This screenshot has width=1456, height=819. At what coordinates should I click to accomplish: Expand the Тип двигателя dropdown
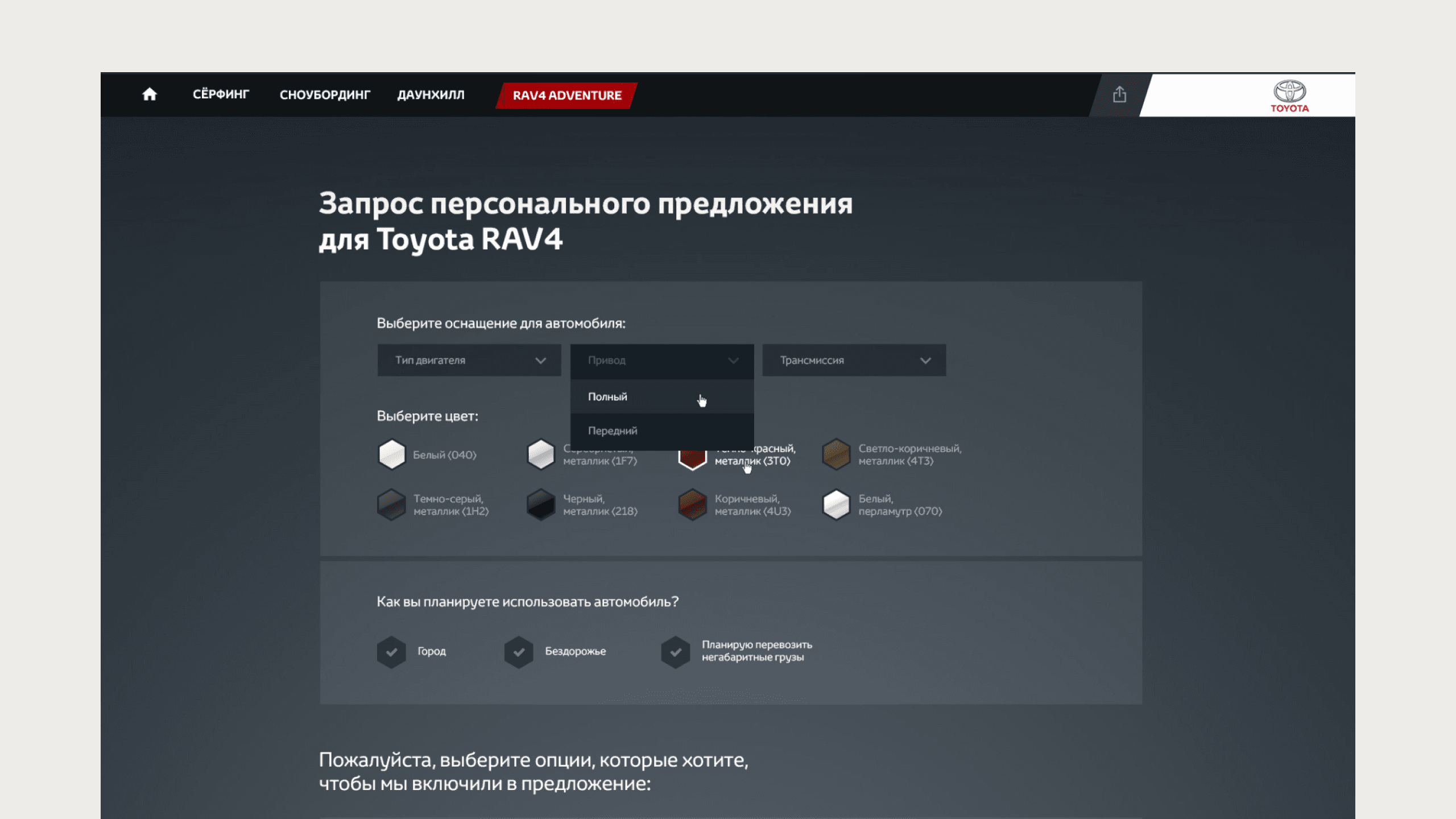(469, 360)
